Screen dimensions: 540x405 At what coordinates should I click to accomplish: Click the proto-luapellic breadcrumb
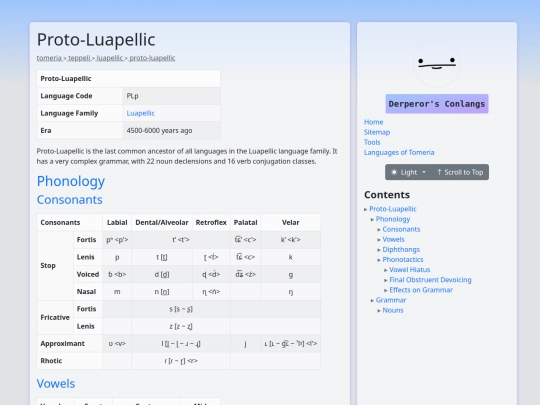click(x=152, y=58)
